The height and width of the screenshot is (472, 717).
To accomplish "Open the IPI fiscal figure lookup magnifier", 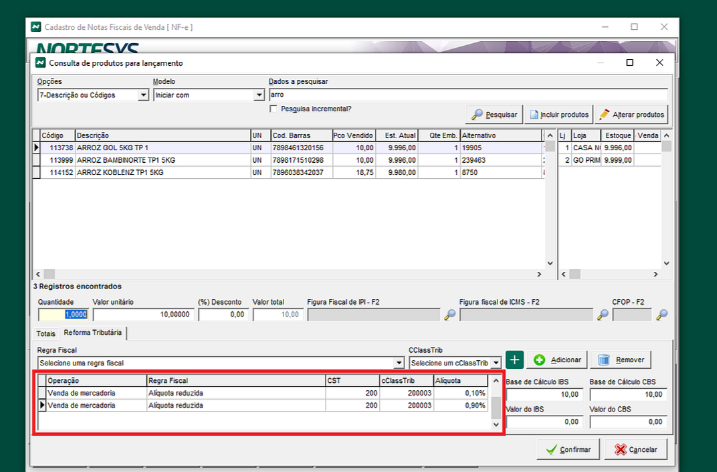I will click(x=449, y=314).
